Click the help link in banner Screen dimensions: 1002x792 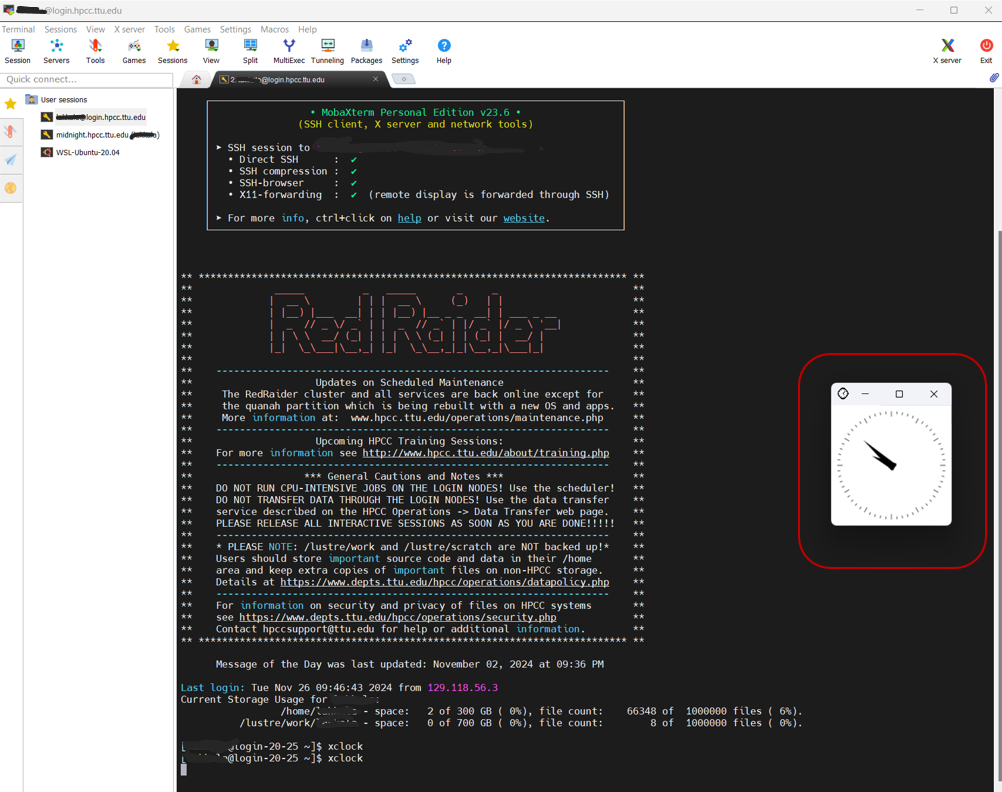click(410, 218)
